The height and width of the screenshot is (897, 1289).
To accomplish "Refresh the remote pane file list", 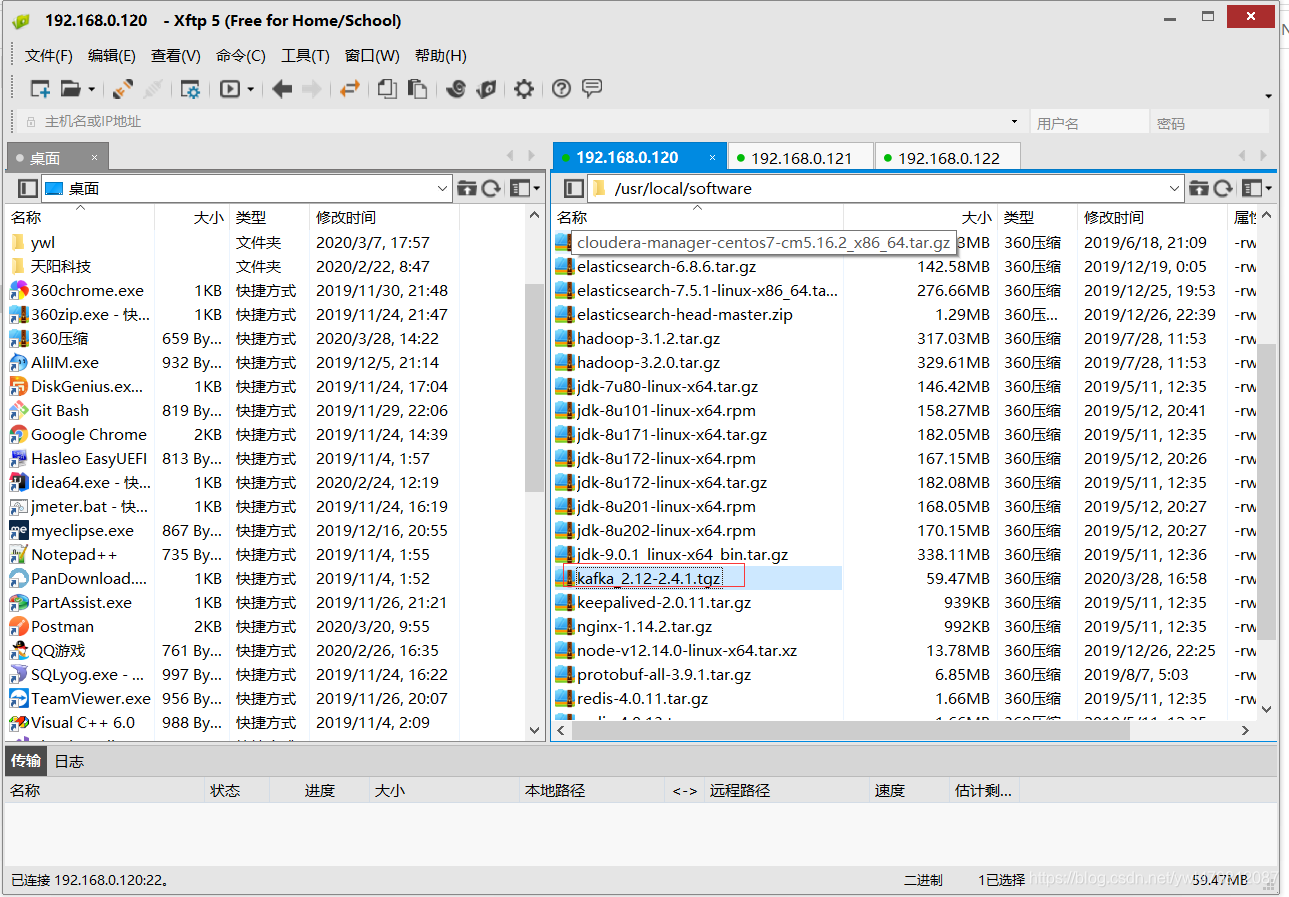I will [x=1223, y=188].
